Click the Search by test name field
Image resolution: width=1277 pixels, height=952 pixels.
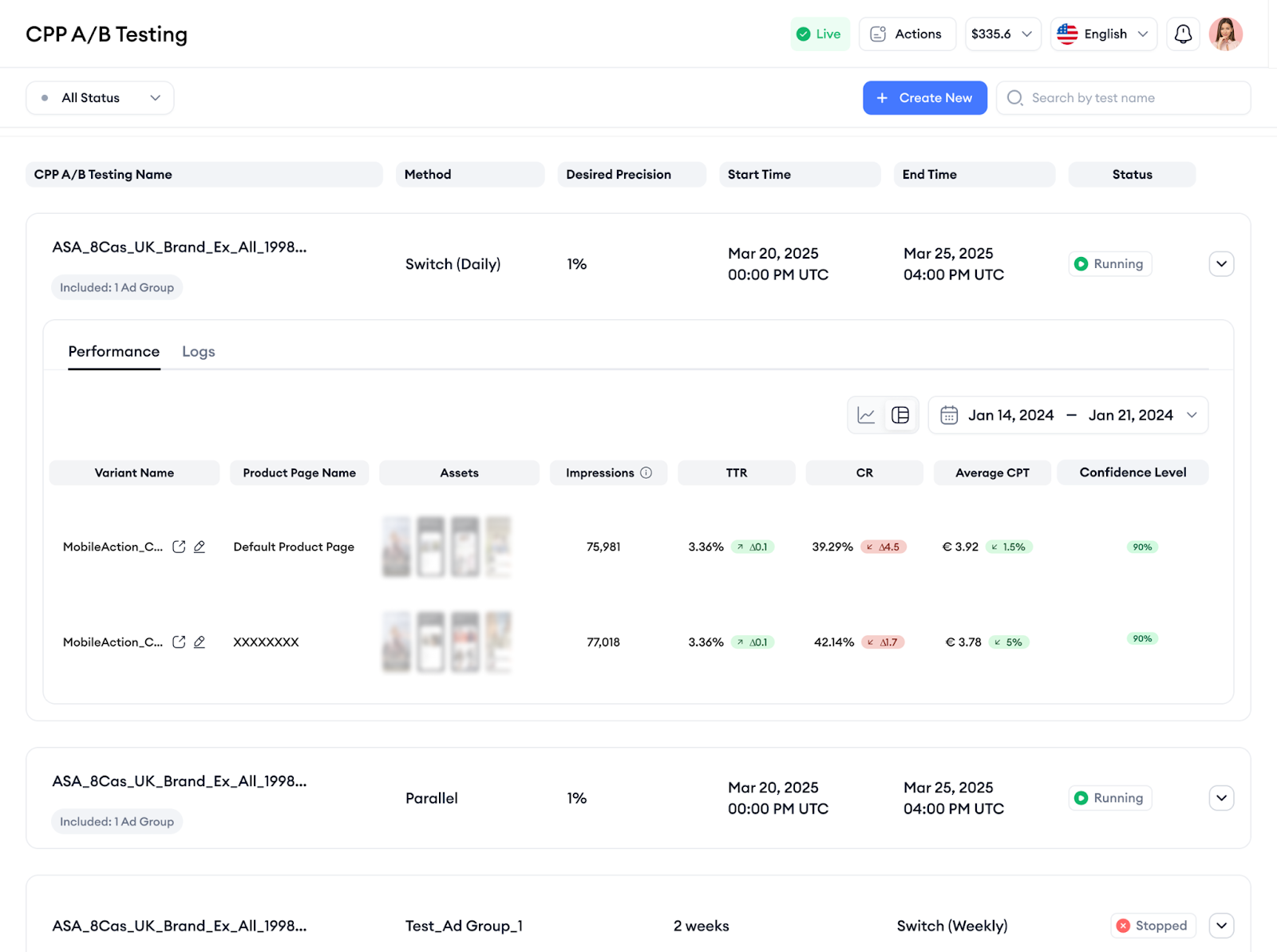[1133, 98]
